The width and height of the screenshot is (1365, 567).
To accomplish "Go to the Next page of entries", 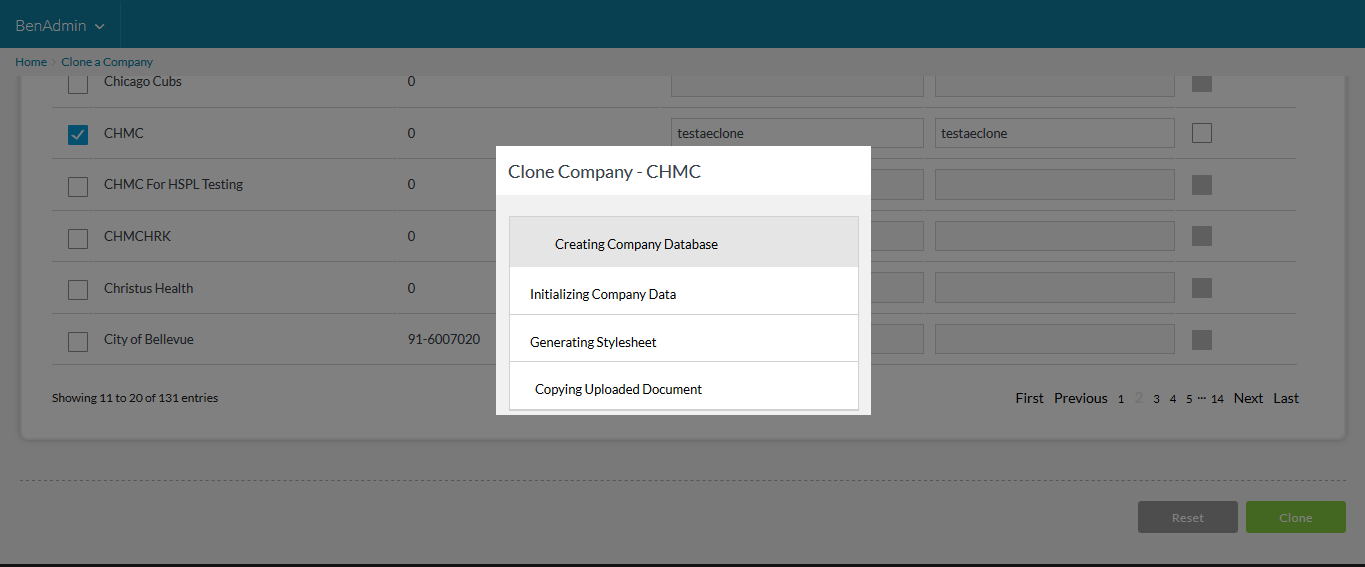I will point(1248,398).
